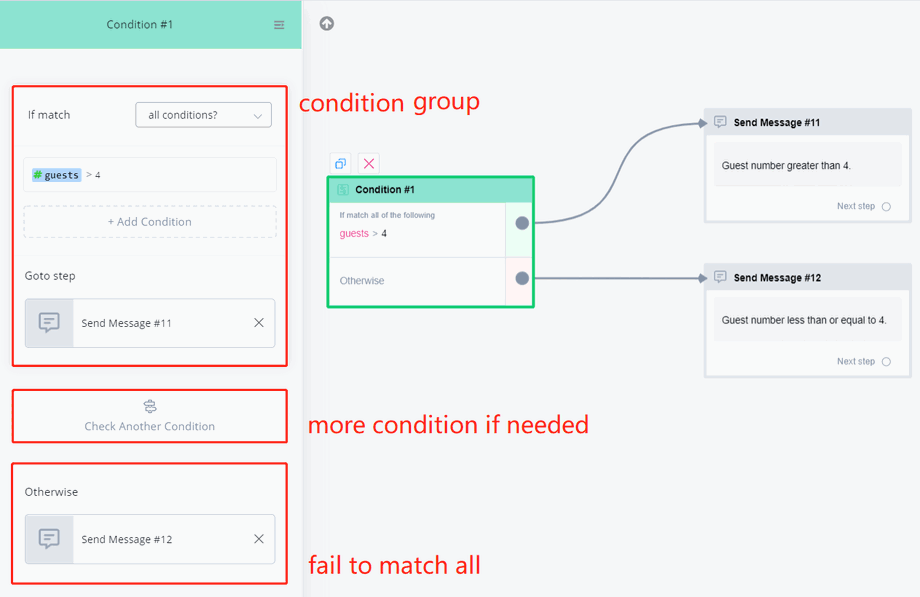Click the match-all output connector dot

[x=522, y=223]
